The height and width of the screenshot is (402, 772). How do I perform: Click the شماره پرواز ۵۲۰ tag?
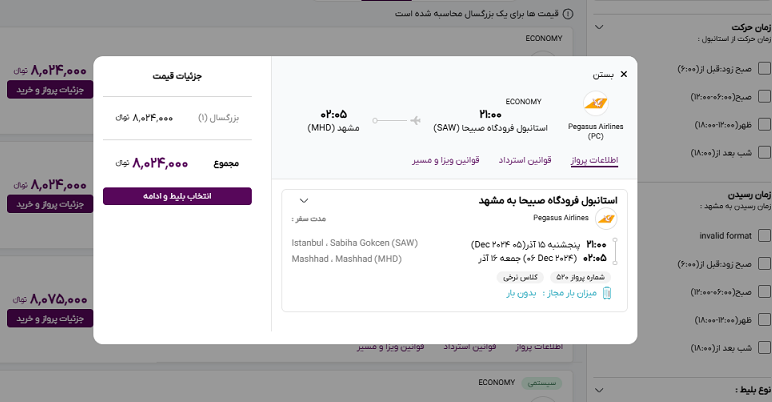coord(580,277)
